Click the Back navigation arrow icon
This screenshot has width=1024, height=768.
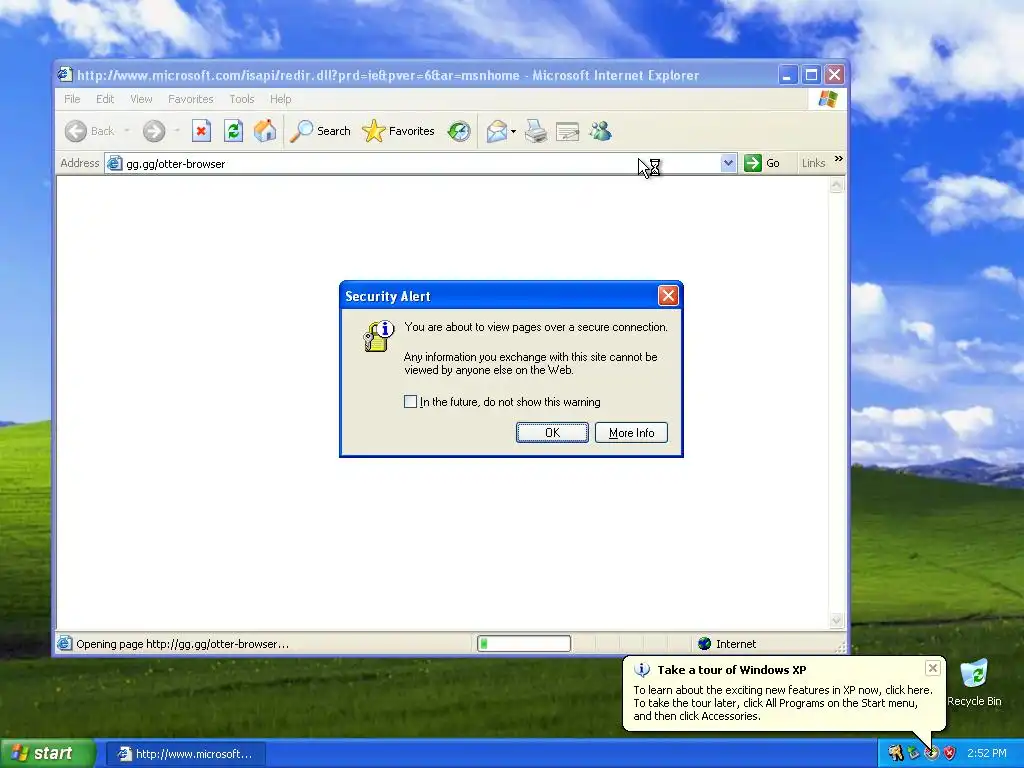(x=76, y=131)
